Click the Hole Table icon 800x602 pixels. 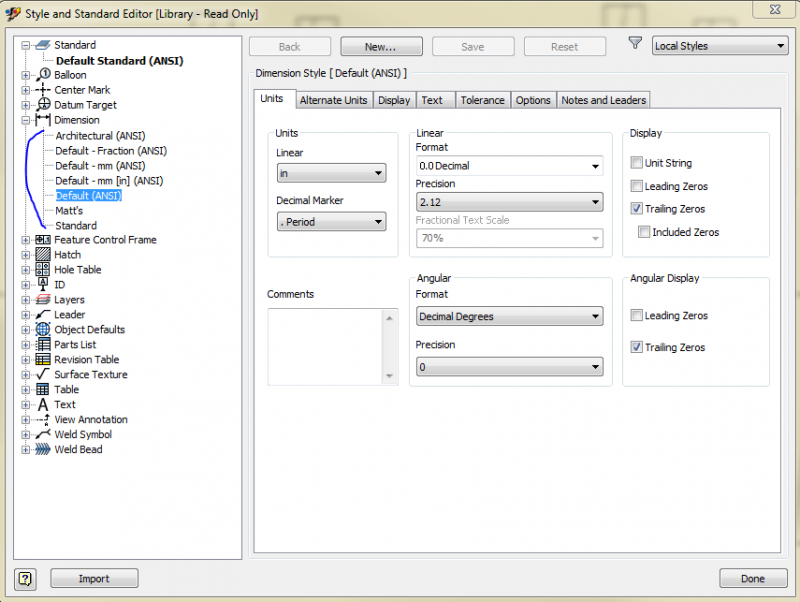(x=43, y=270)
